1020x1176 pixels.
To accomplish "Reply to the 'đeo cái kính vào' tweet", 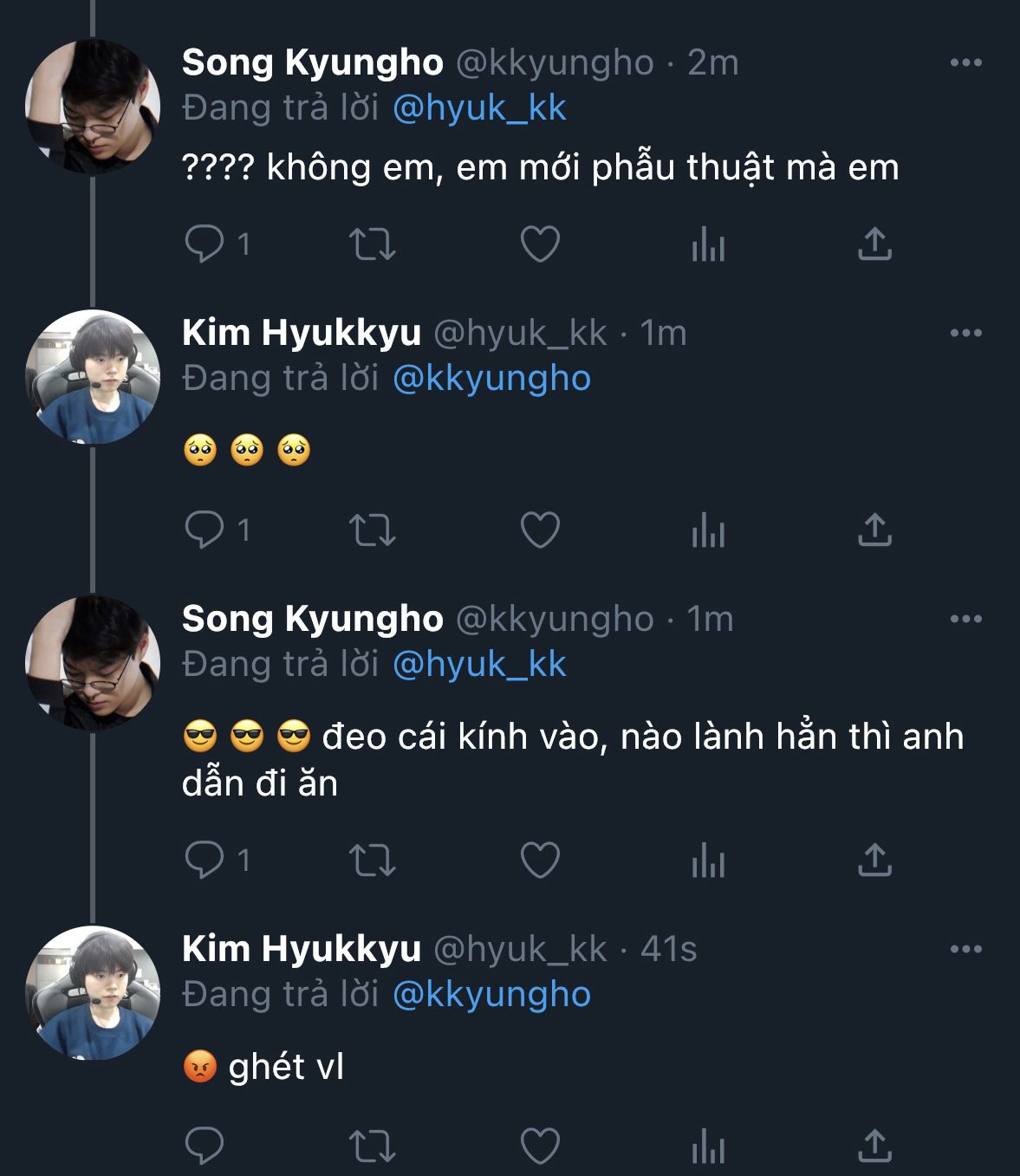I will (205, 860).
